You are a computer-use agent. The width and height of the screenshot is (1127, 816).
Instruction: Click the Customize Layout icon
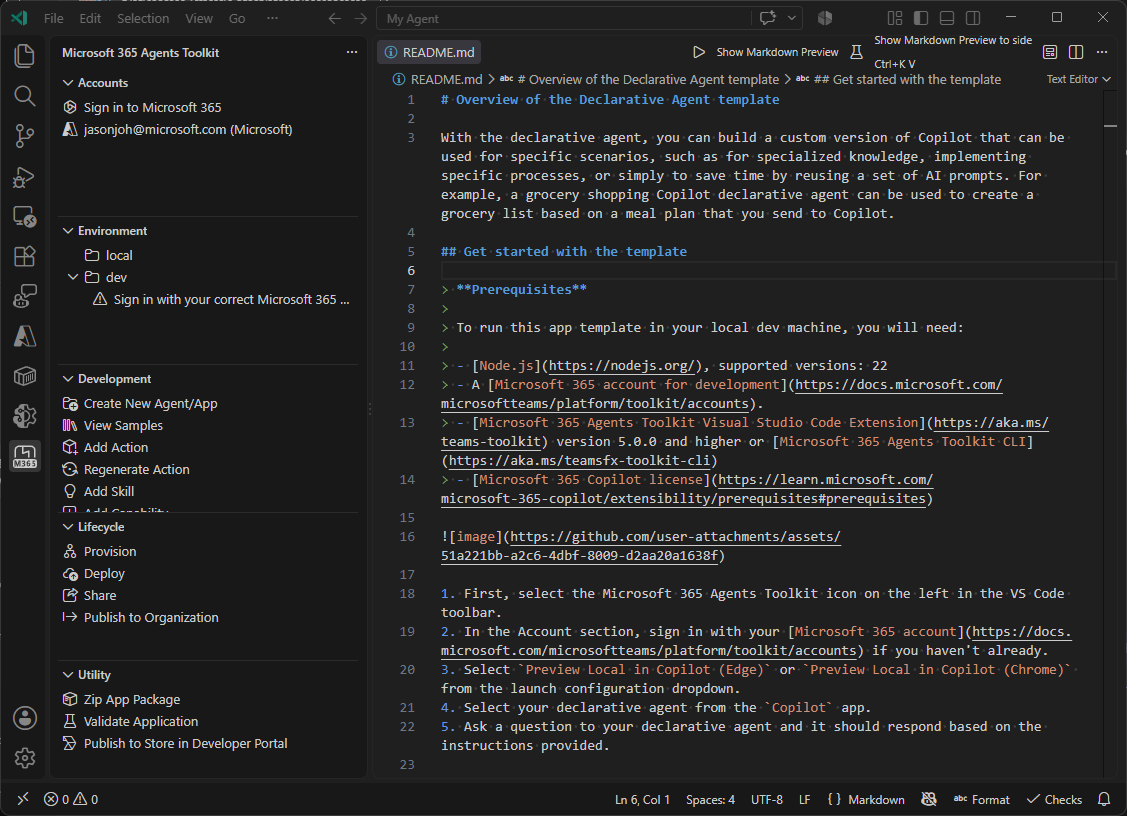pos(894,18)
